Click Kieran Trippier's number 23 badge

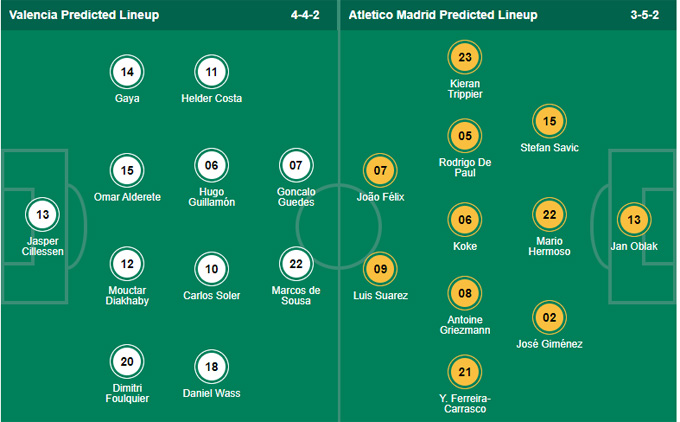pos(465,57)
